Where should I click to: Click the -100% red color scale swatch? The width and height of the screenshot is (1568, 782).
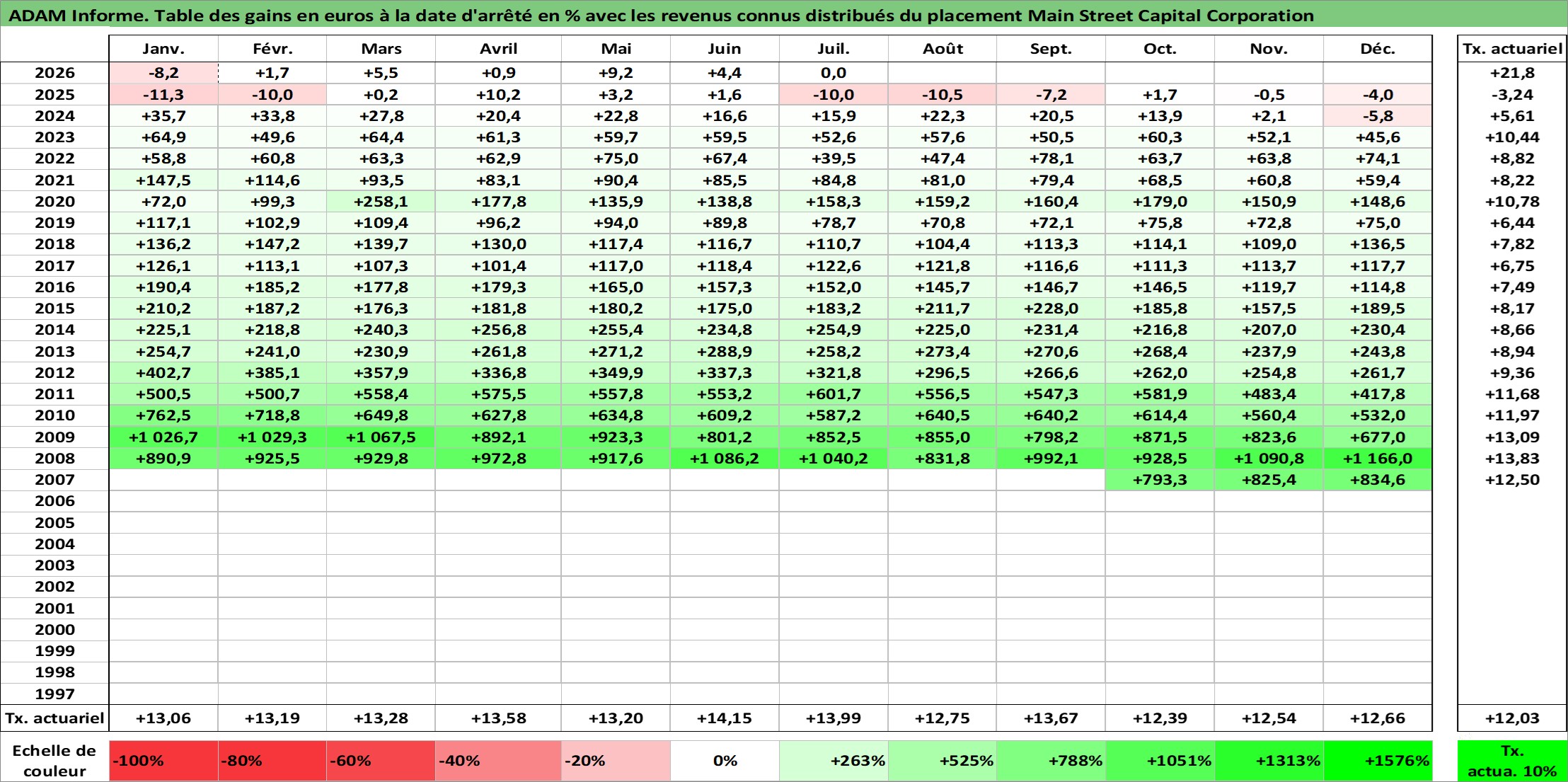pyautogui.click(x=163, y=761)
